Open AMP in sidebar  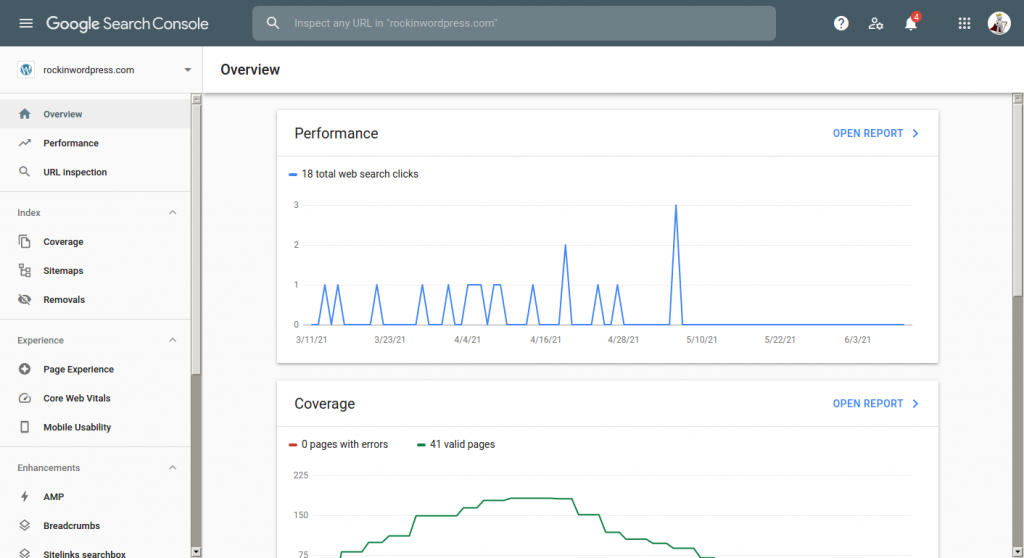[95, 497]
